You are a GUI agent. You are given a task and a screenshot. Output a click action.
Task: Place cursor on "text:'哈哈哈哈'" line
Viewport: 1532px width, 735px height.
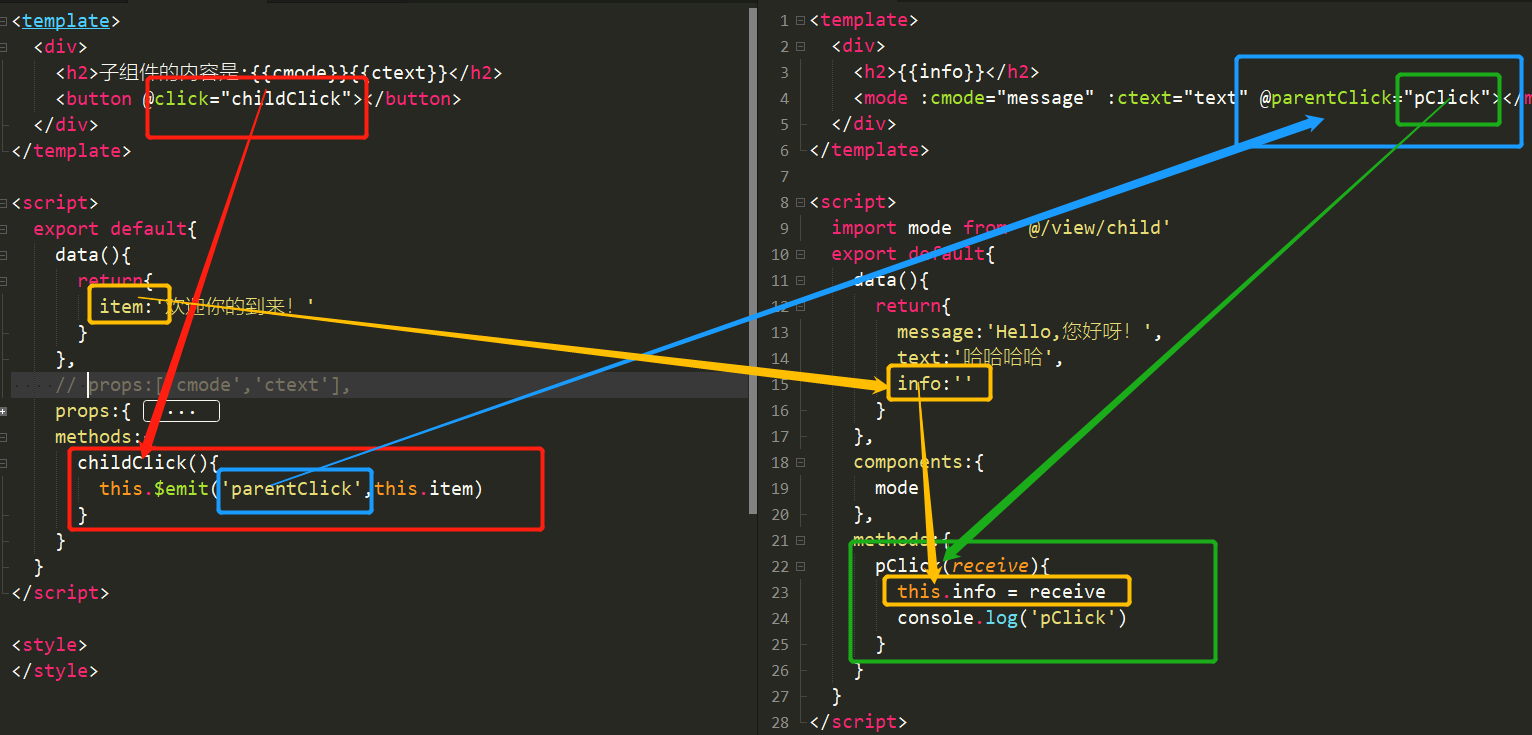(980, 358)
